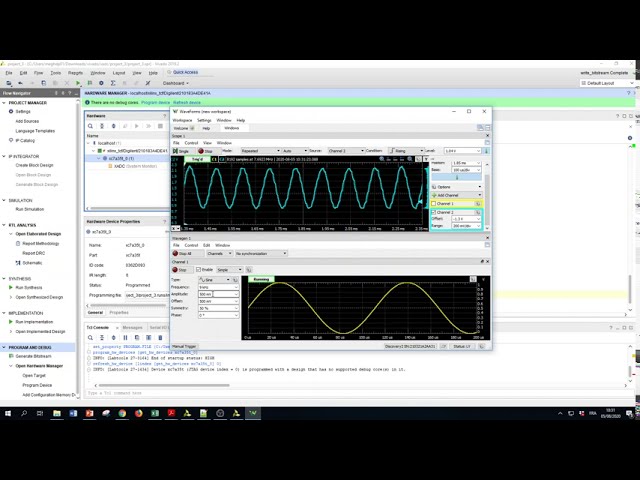Click the Tcl command input field
Image resolution: width=640 pixels, height=480 pixels.
[x=355, y=393]
